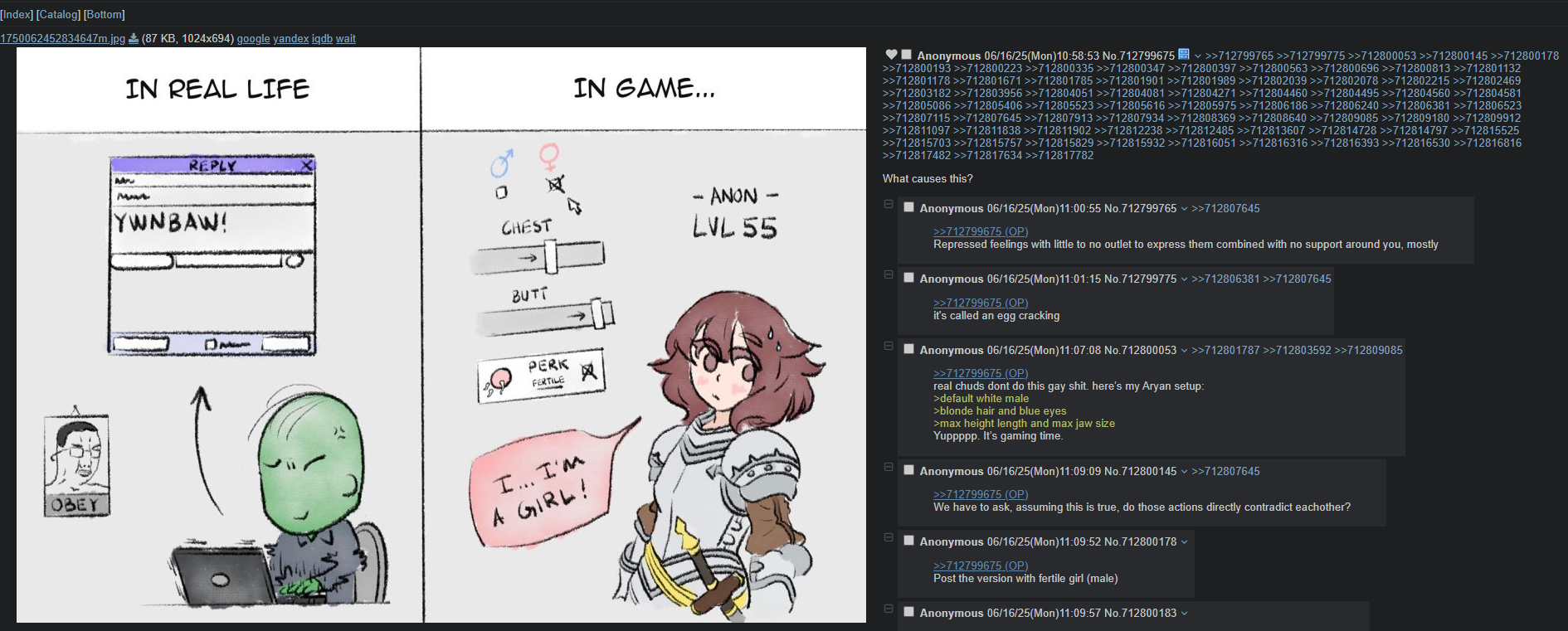
Task: Follow OP quote link in post No.712799775
Action: (981, 303)
